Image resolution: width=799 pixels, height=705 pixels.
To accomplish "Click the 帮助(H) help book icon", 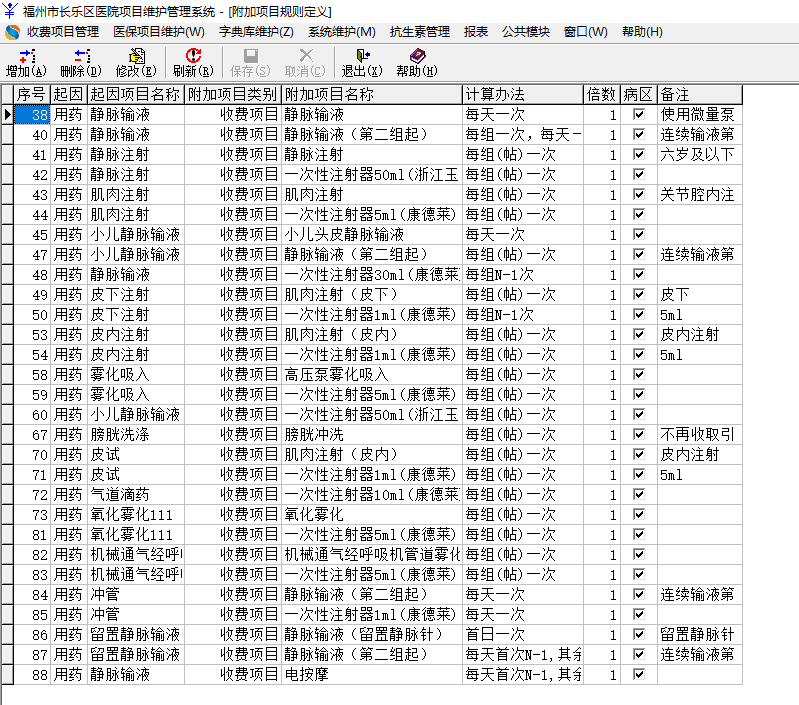I will (417, 56).
